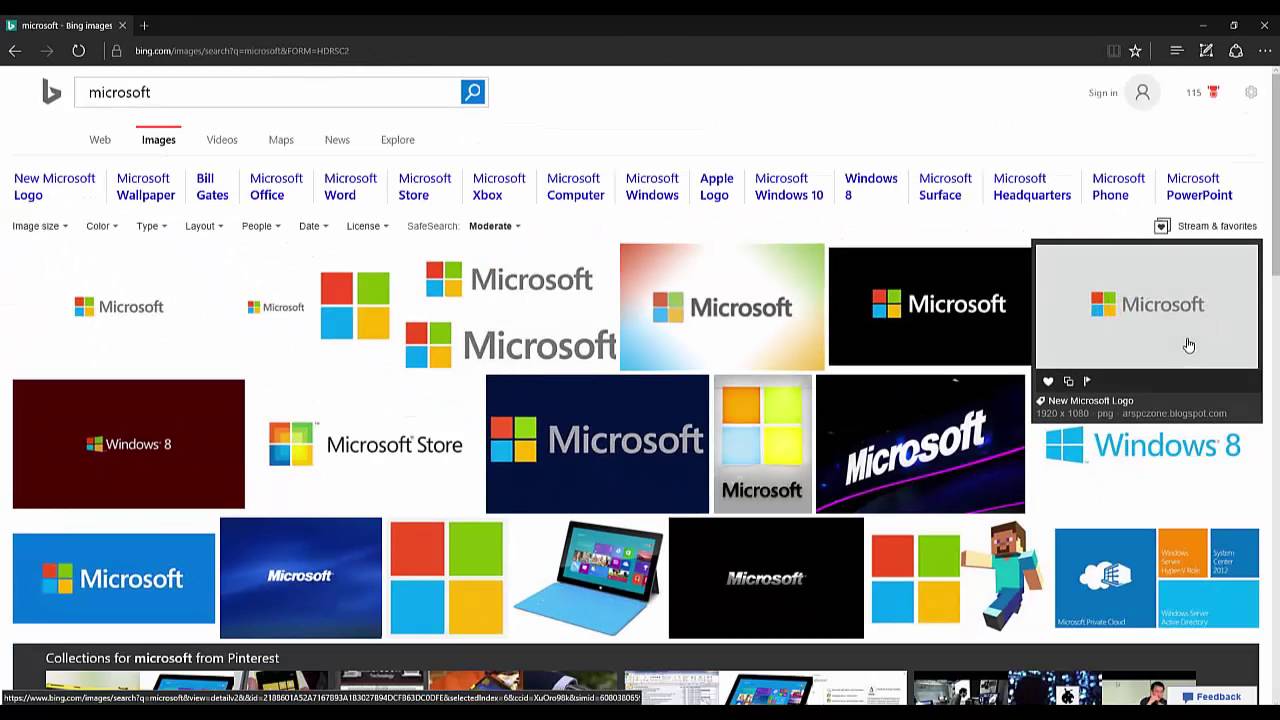The height and width of the screenshot is (720, 1280).
Task: Refresh the page using the reload icon
Action: pos(78,51)
